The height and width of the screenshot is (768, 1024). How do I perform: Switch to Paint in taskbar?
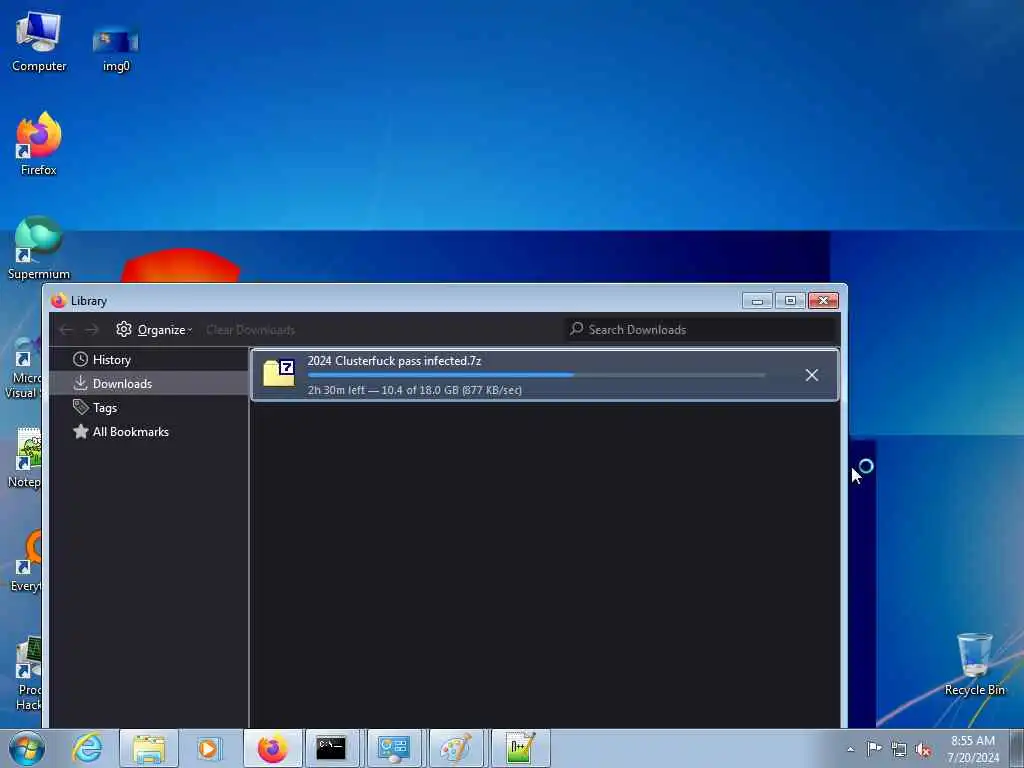456,748
